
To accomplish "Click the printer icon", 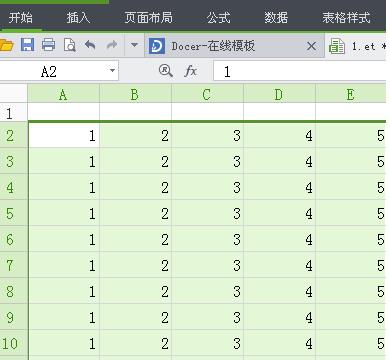I will point(49,45).
